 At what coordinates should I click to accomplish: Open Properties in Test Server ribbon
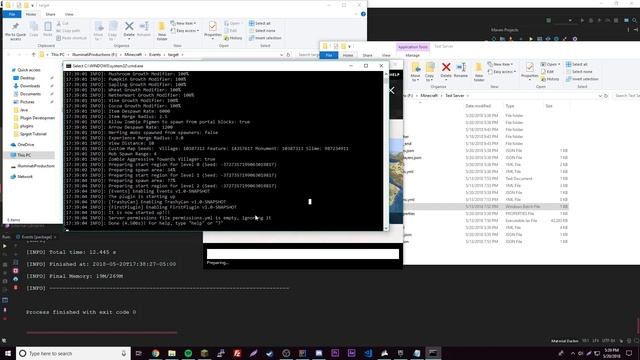click(529, 70)
